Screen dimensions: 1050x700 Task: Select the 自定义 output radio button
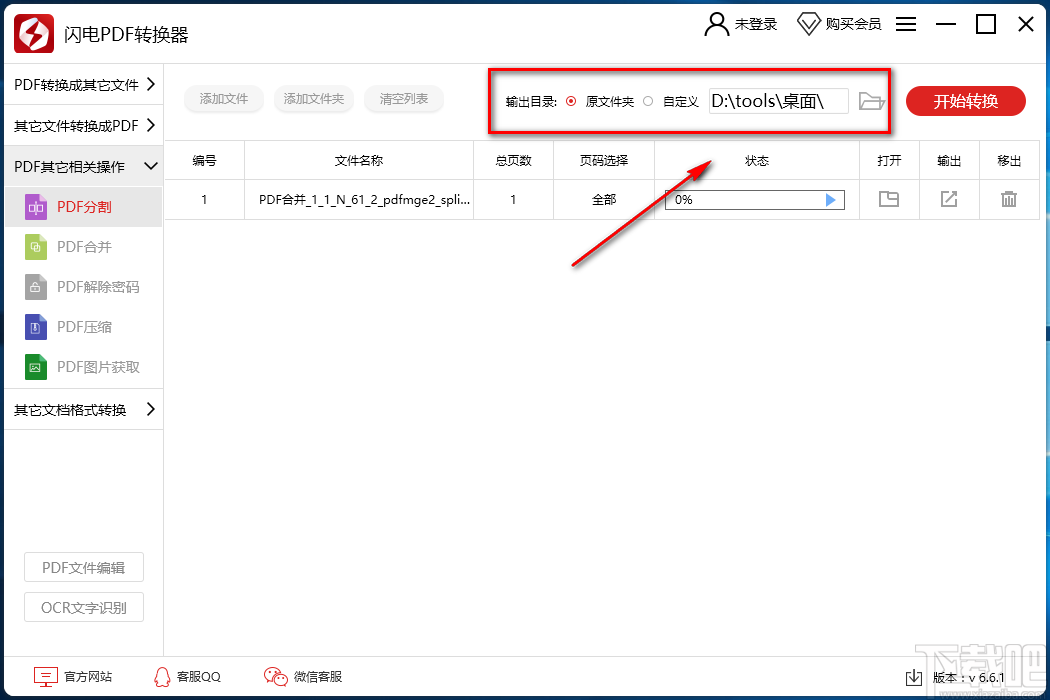point(647,100)
